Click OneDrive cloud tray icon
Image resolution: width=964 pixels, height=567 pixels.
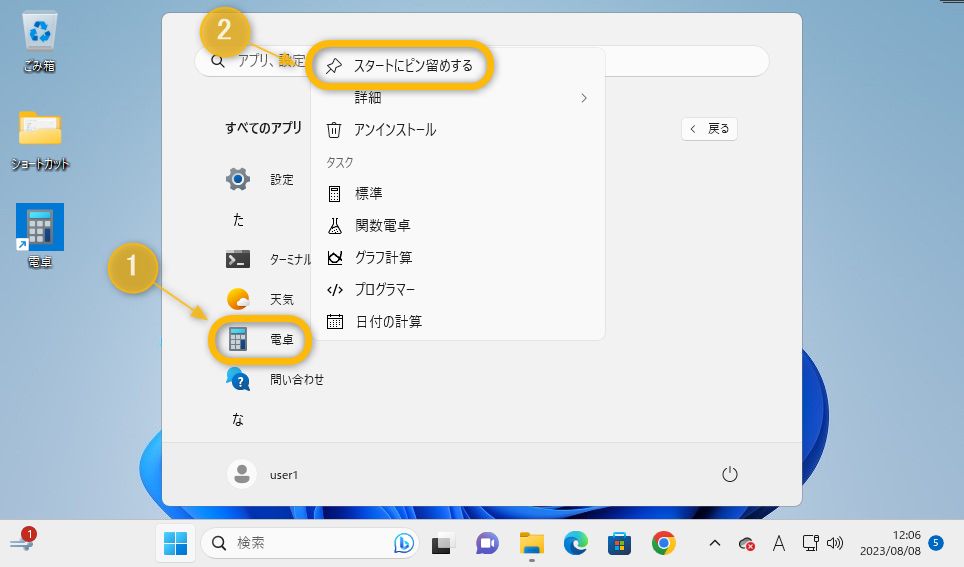pos(746,544)
